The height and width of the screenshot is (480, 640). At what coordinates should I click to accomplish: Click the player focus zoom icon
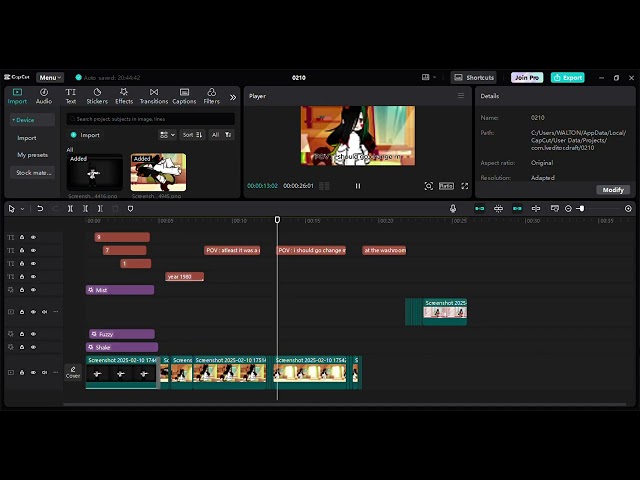[428, 186]
